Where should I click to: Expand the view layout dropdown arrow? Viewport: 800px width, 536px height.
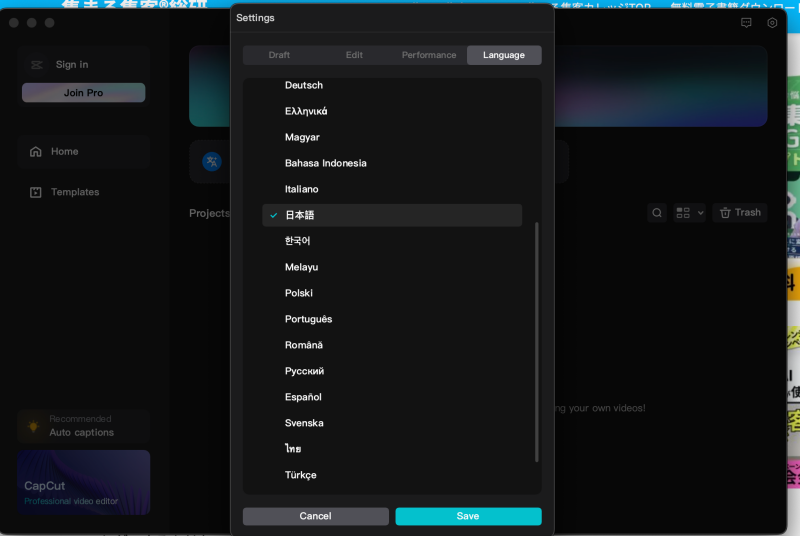[700, 213]
